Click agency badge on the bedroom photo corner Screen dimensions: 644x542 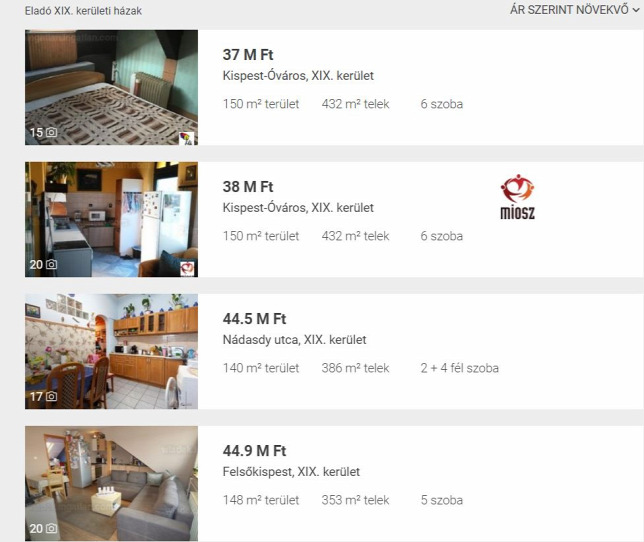point(186,138)
